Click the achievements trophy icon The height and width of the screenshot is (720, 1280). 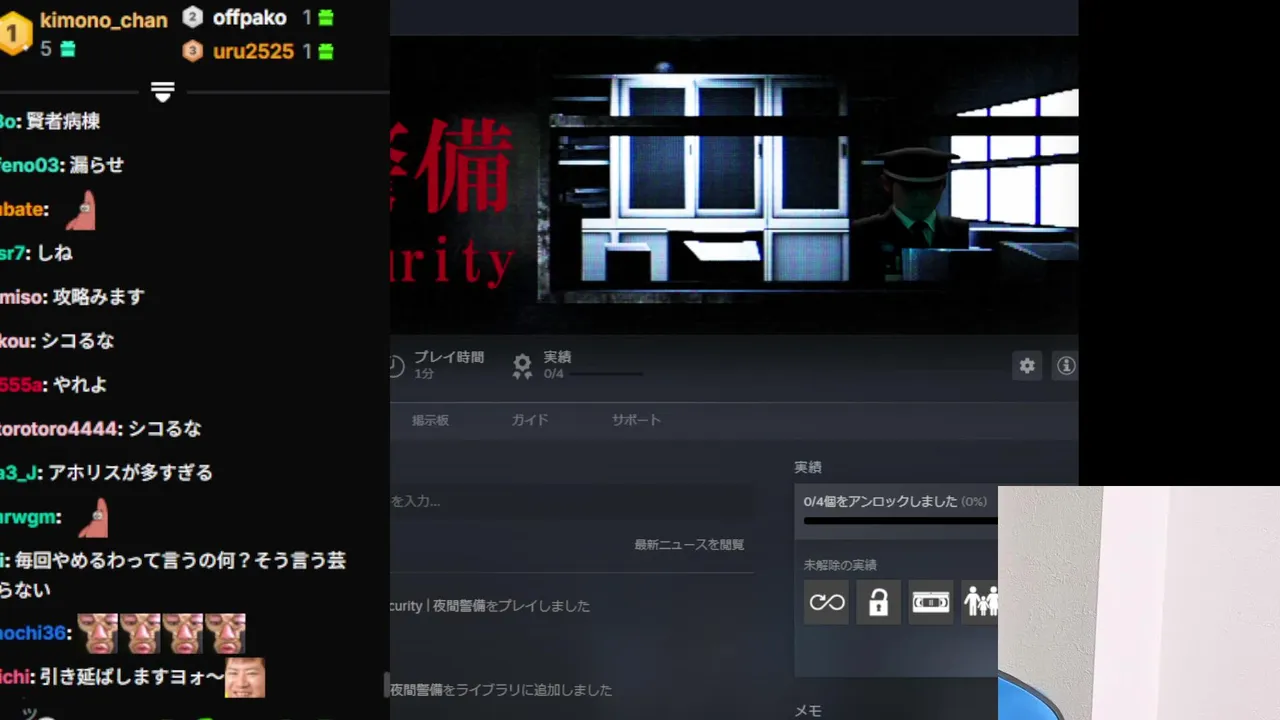click(x=522, y=366)
